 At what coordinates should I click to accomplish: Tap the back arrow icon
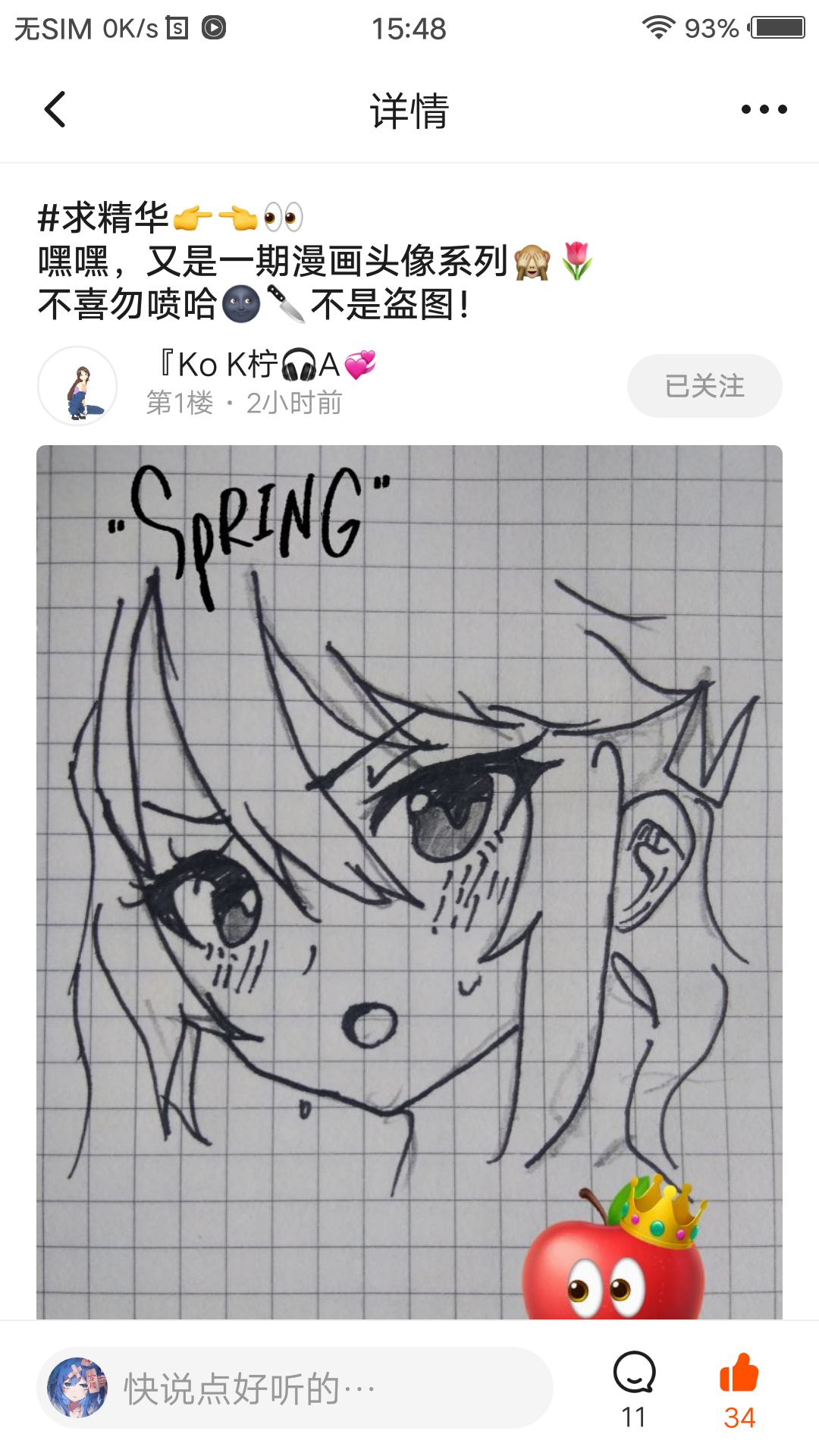55,109
